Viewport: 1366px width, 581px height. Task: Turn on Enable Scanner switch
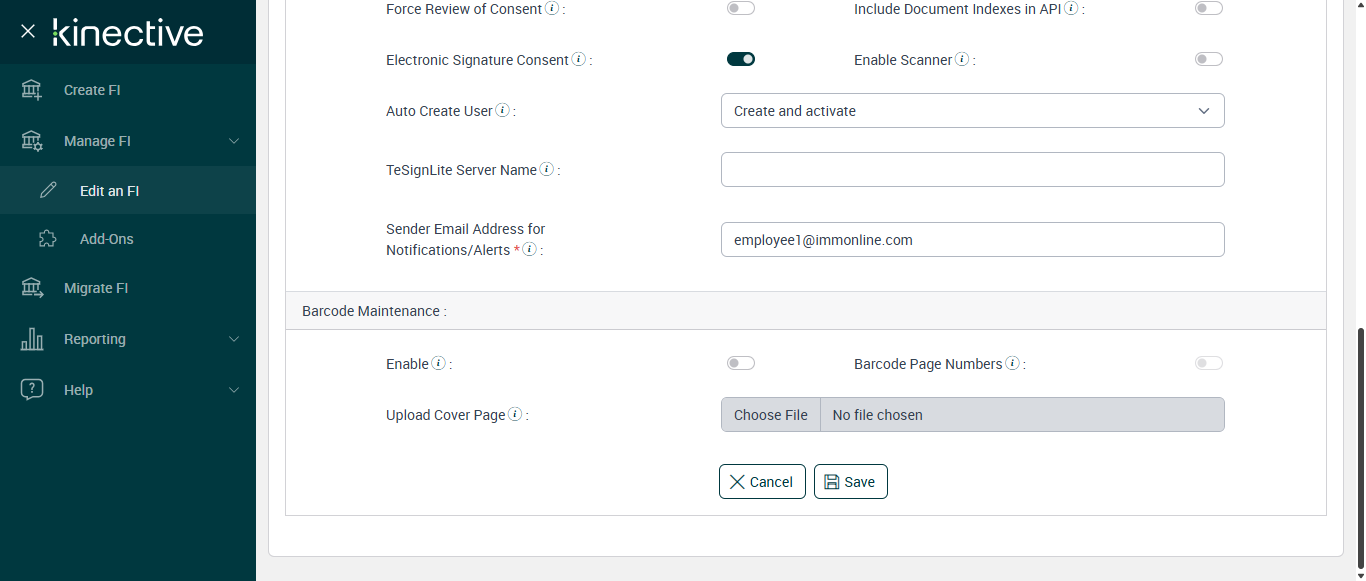point(1208,60)
